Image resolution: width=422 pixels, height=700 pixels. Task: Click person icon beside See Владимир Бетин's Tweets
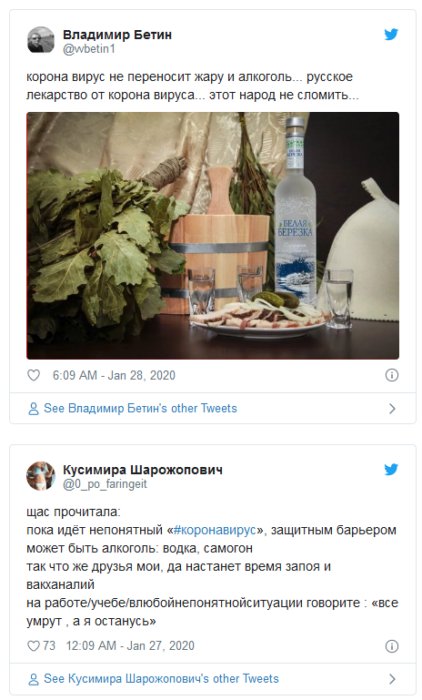[33, 408]
